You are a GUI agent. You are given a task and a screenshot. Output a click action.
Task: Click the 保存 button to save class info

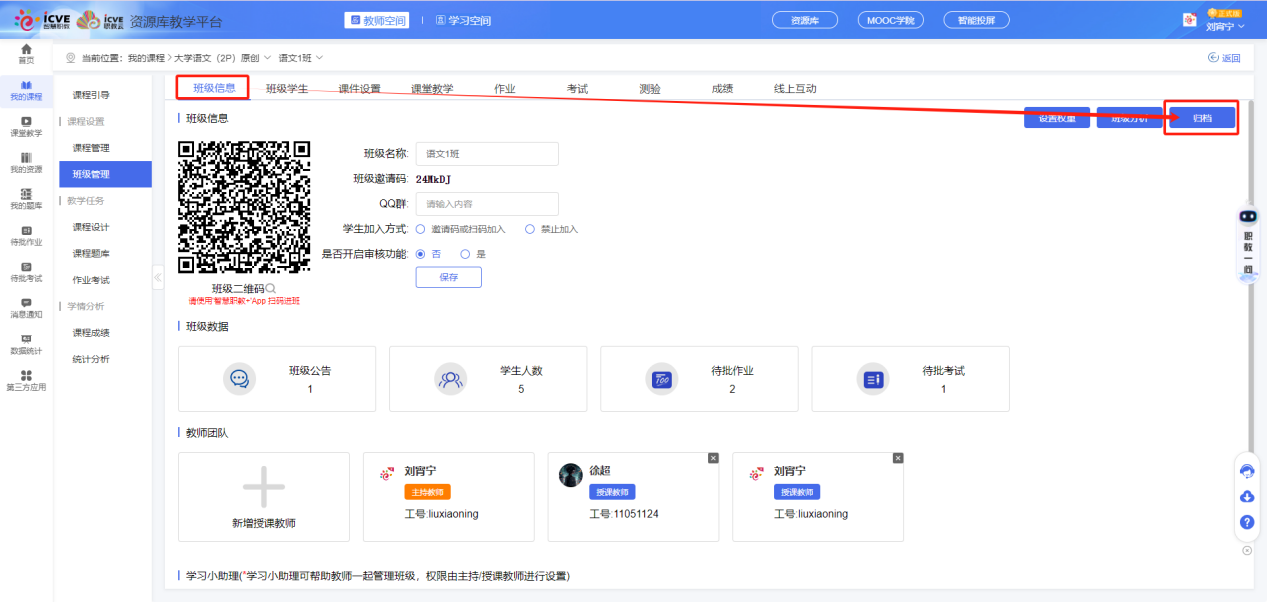point(448,277)
